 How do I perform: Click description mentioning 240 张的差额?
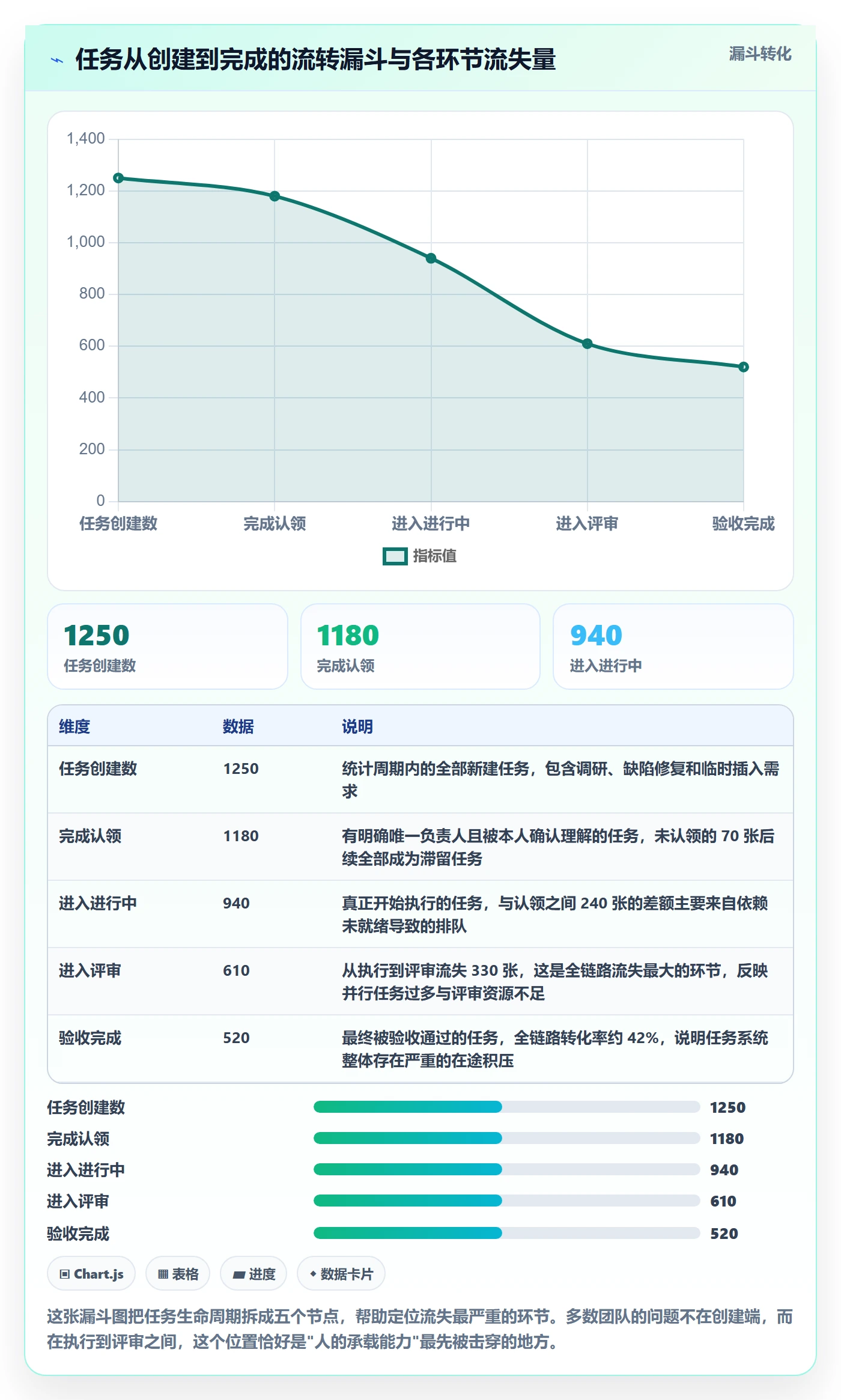pyautogui.click(x=555, y=915)
